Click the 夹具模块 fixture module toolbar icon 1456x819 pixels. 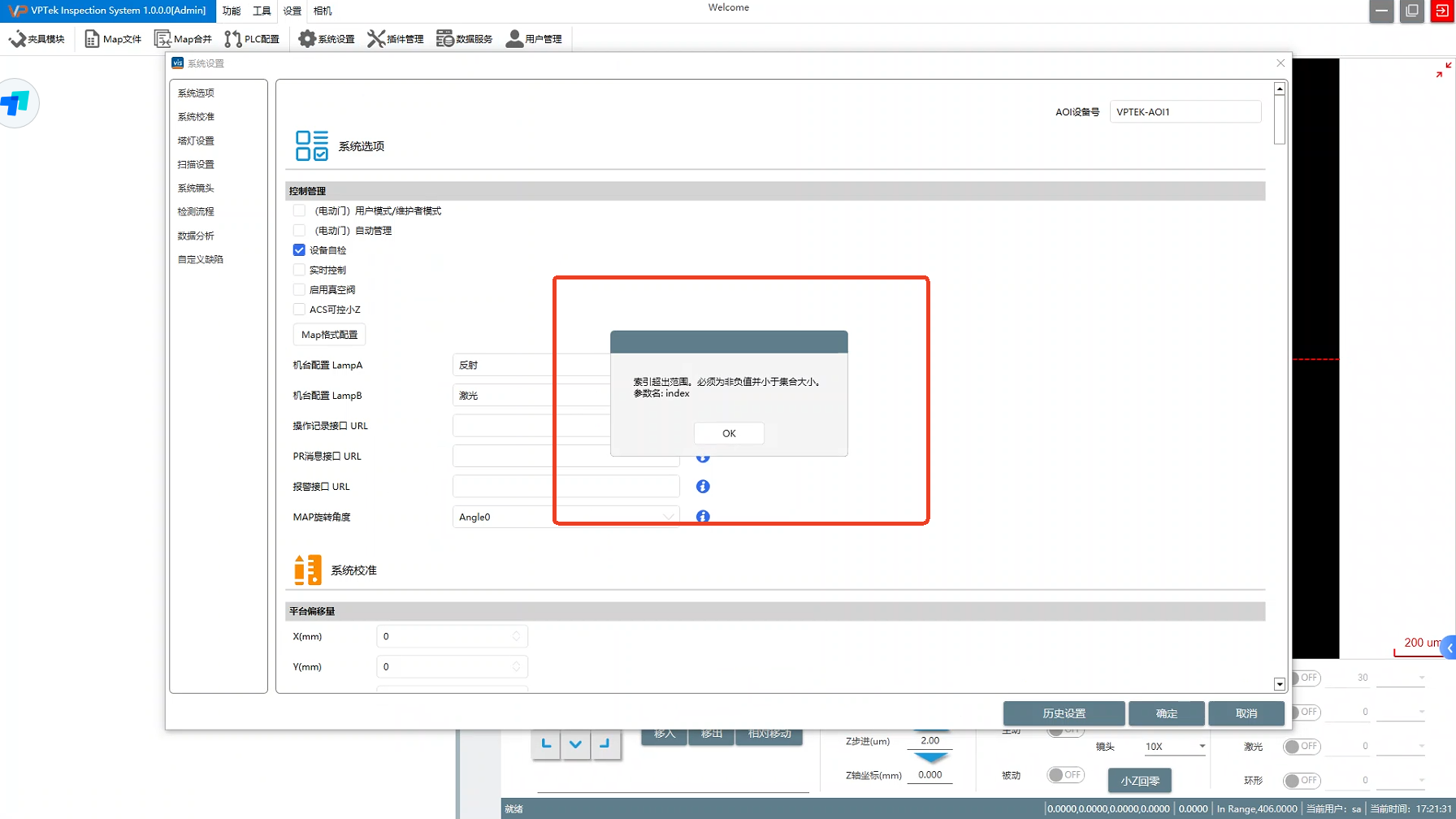pos(18,39)
